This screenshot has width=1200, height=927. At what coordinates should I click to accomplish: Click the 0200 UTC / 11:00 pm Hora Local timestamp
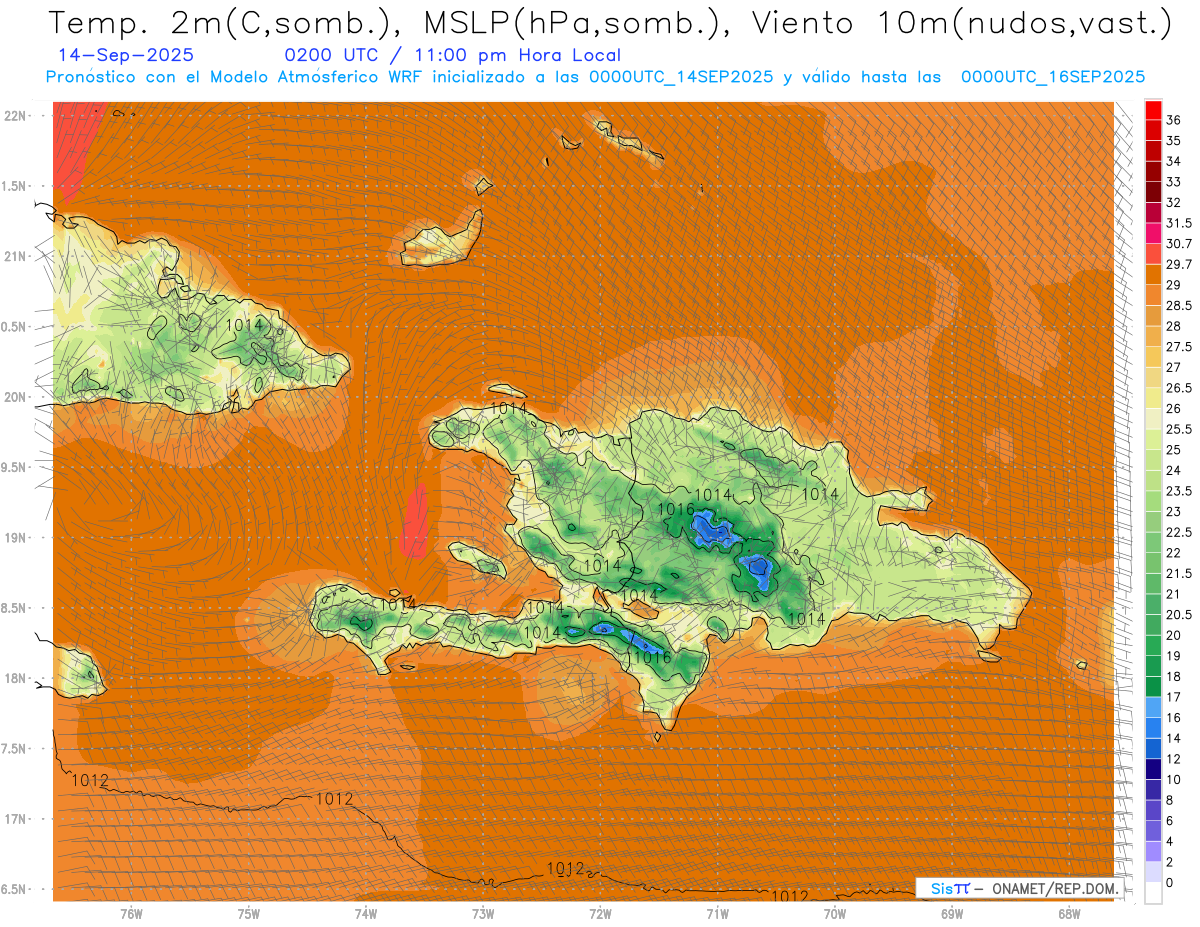[x=452, y=55]
